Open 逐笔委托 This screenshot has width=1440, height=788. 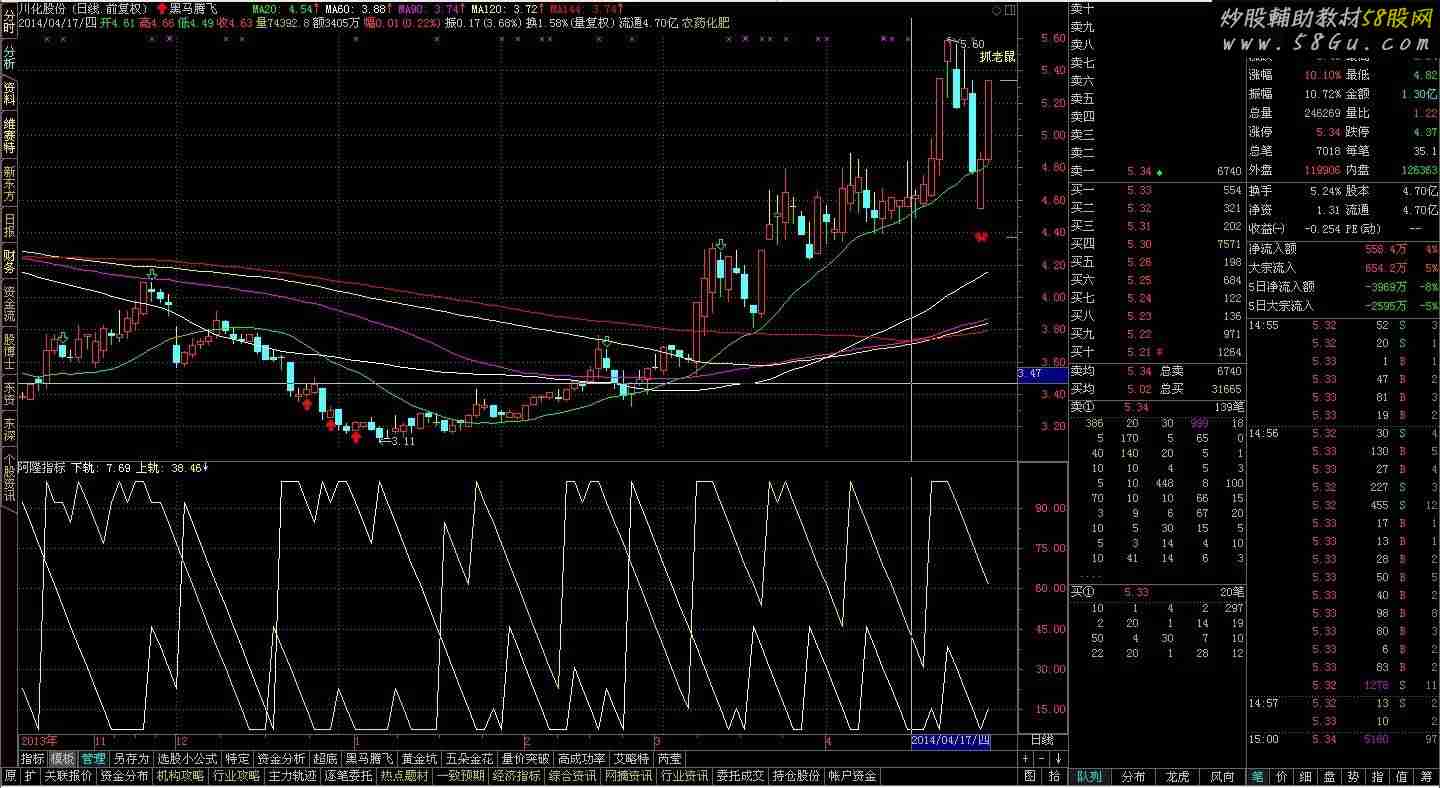tap(349, 776)
